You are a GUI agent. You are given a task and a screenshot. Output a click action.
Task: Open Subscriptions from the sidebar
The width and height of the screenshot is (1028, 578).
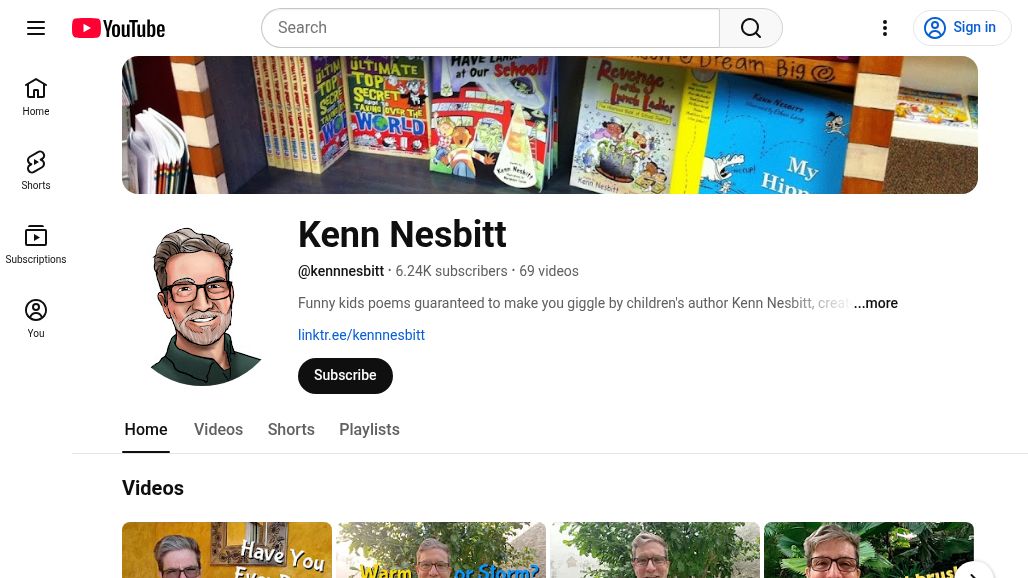click(35, 245)
